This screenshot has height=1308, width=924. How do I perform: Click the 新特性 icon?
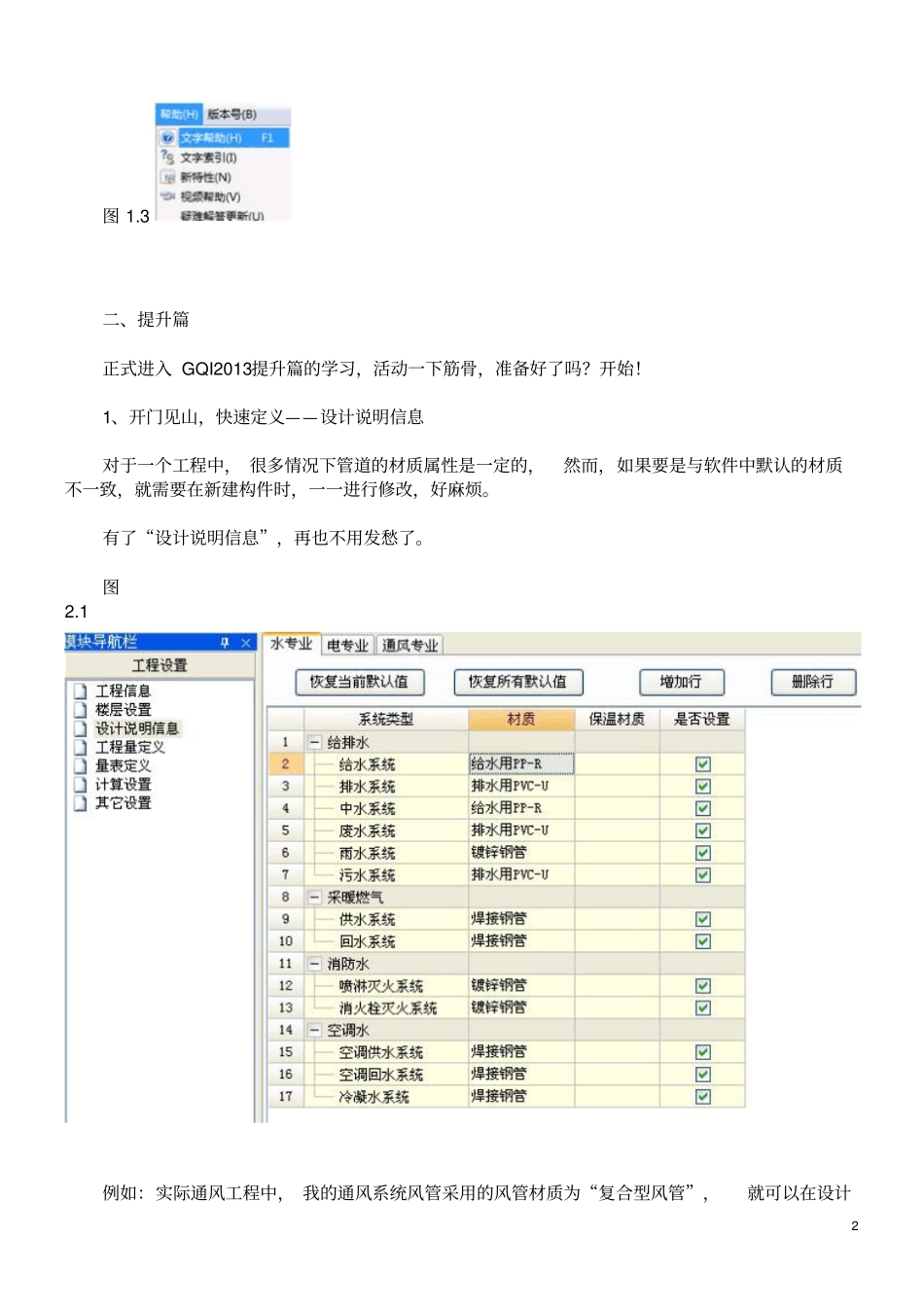pos(168,177)
